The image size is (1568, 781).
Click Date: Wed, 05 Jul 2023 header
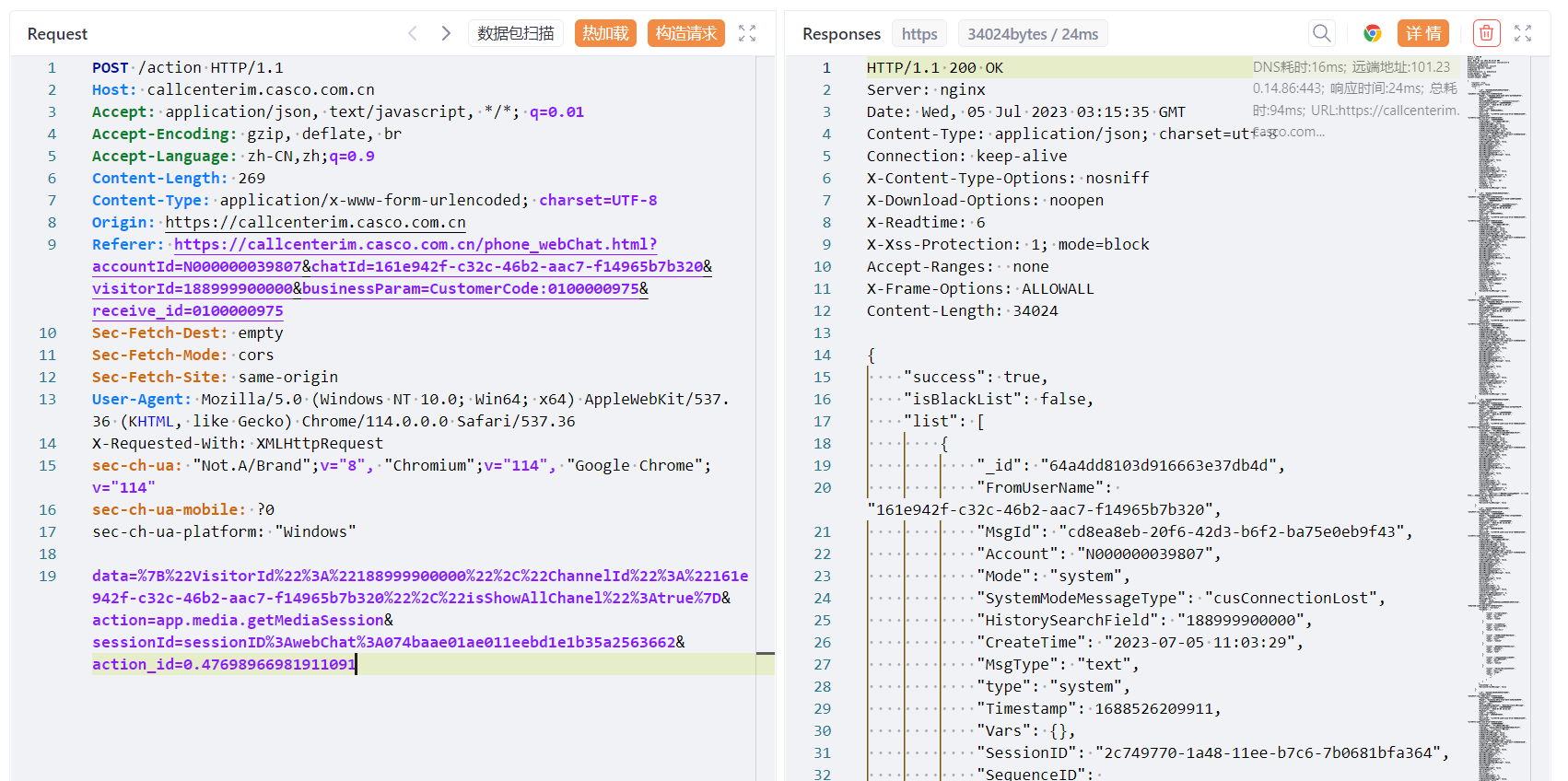pyautogui.click(x=1026, y=111)
